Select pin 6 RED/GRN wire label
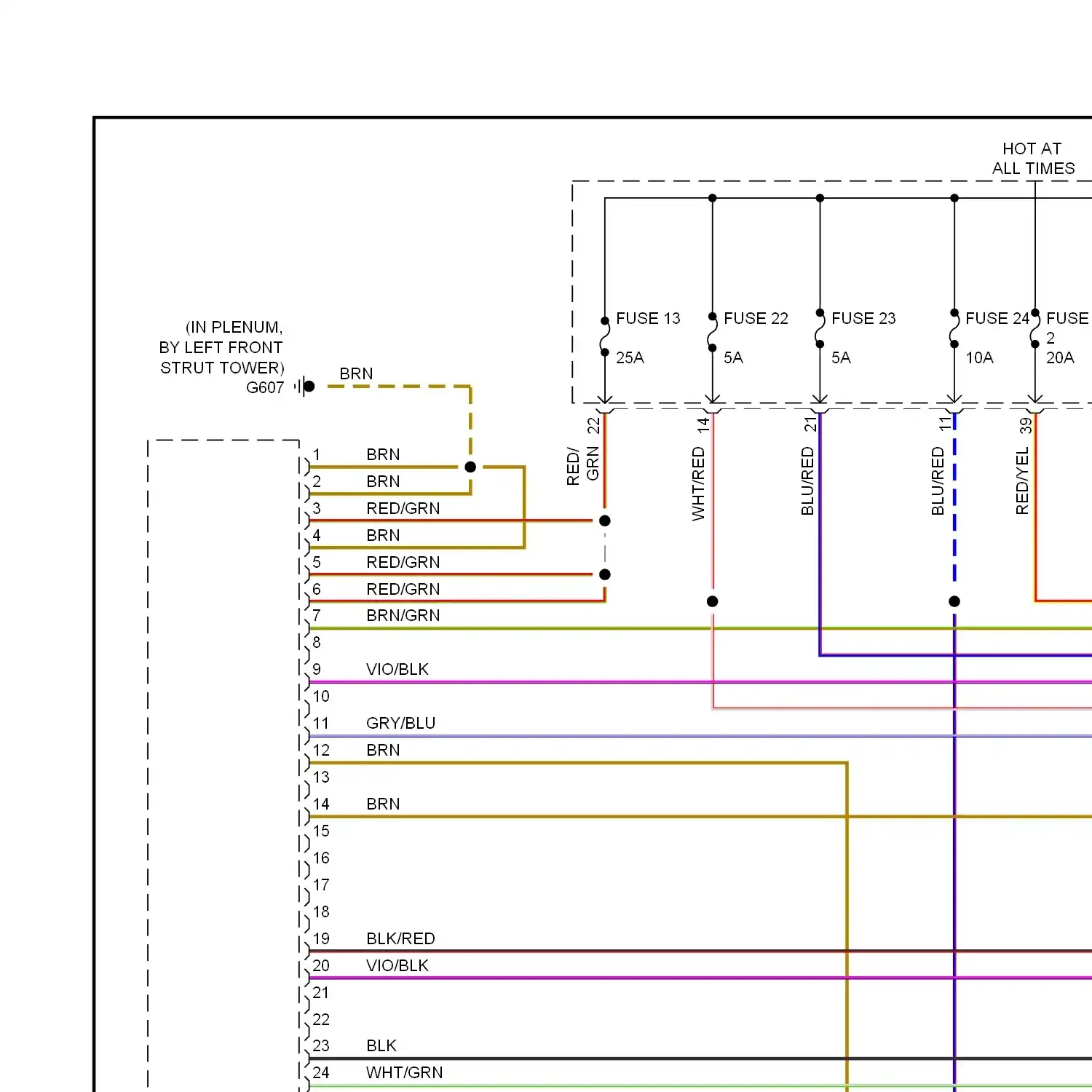This screenshot has height=1092, width=1092. 403,589
